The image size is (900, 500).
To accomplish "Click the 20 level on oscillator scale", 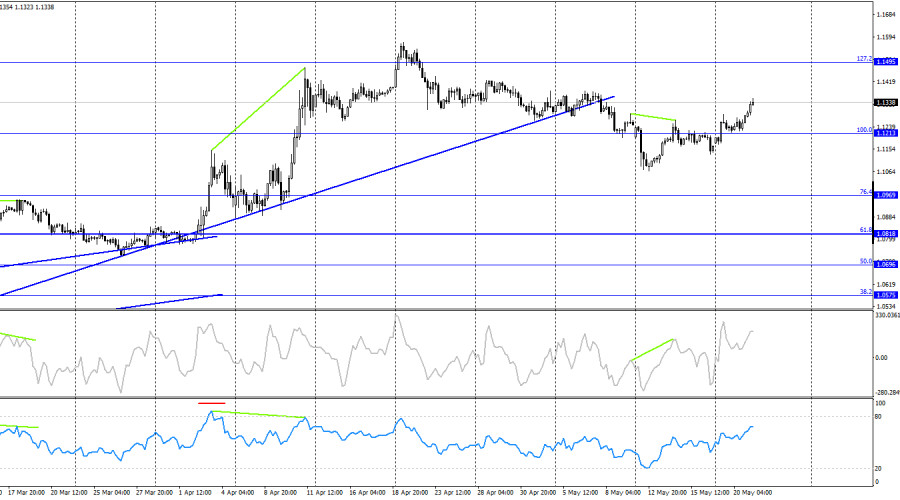I will [x=878, y=469].
